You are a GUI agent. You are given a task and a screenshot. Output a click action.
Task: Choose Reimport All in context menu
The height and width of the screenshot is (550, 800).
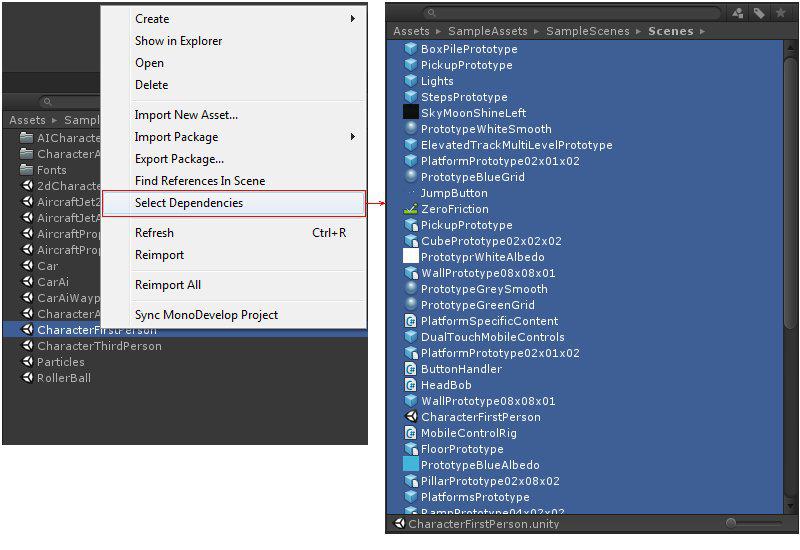pyautogui.click(x=168, y=285)
